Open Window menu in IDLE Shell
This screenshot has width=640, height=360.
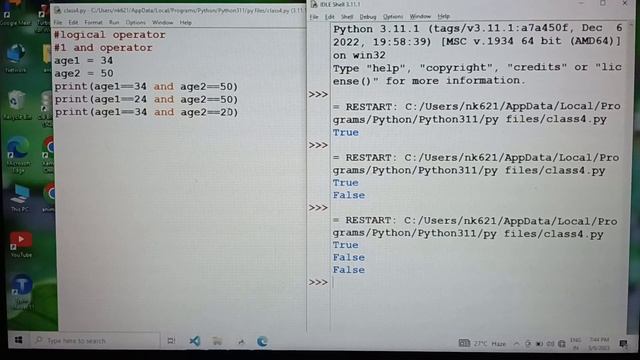point(420,17)
